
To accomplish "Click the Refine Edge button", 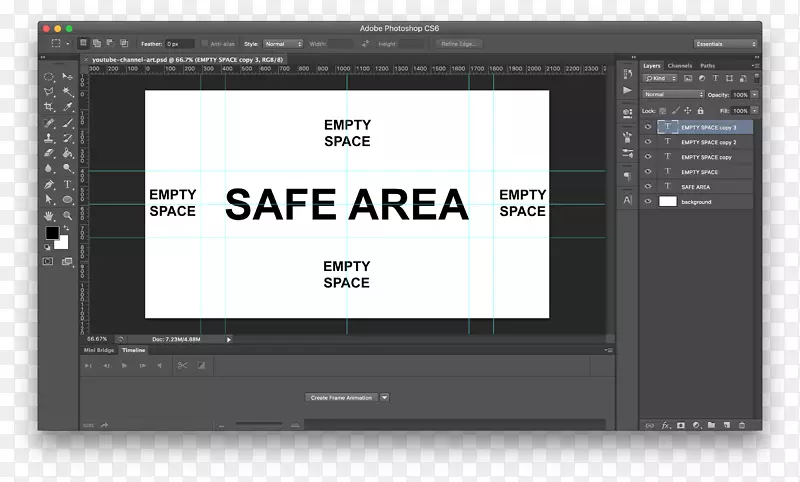I will coord(460,44).
